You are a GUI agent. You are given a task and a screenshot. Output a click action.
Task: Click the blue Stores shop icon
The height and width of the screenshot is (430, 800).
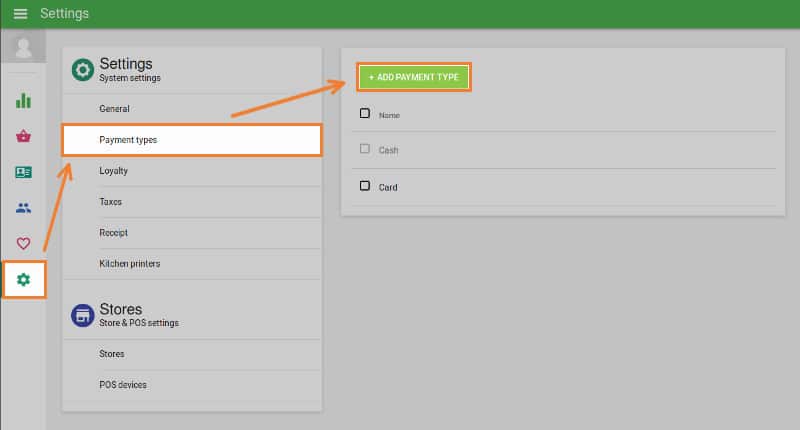(83, 315)
